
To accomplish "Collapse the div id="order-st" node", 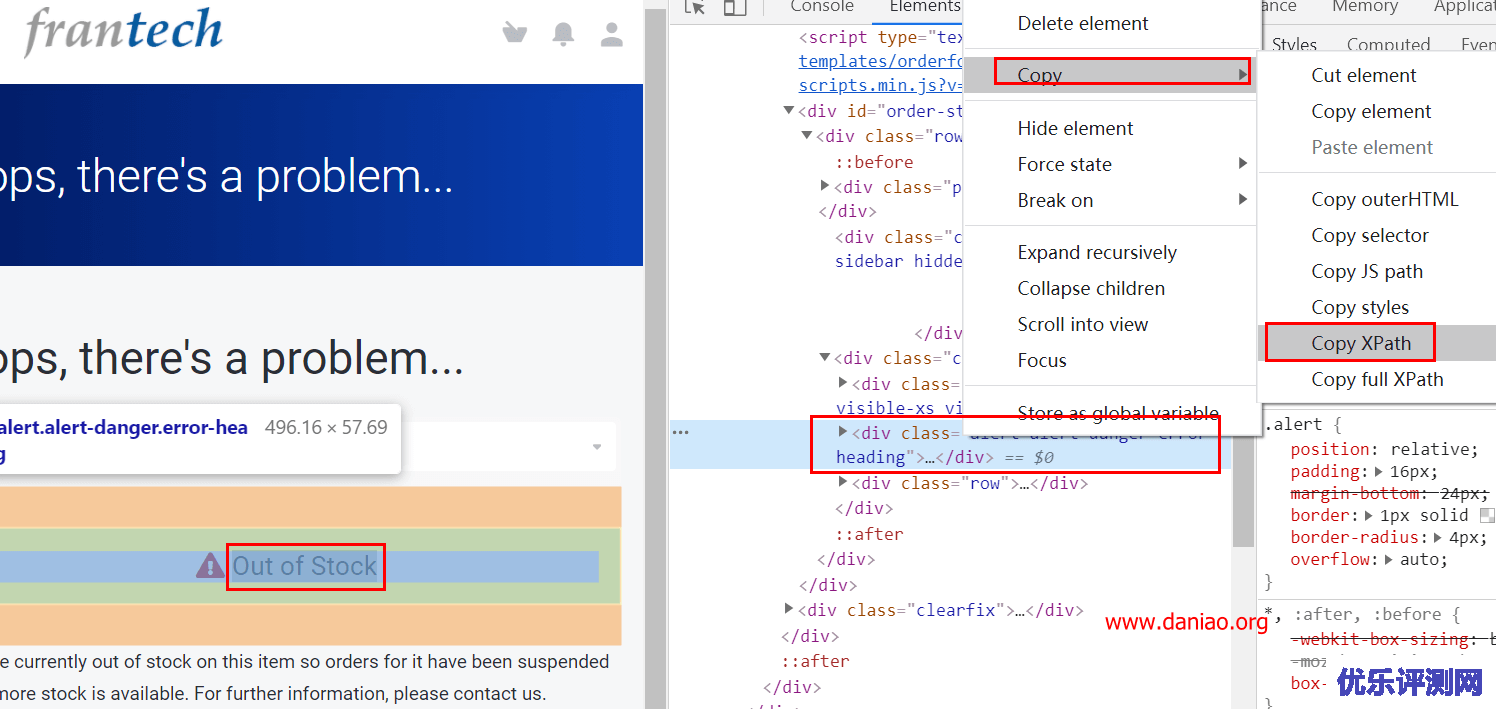I will tap(789, 111).
